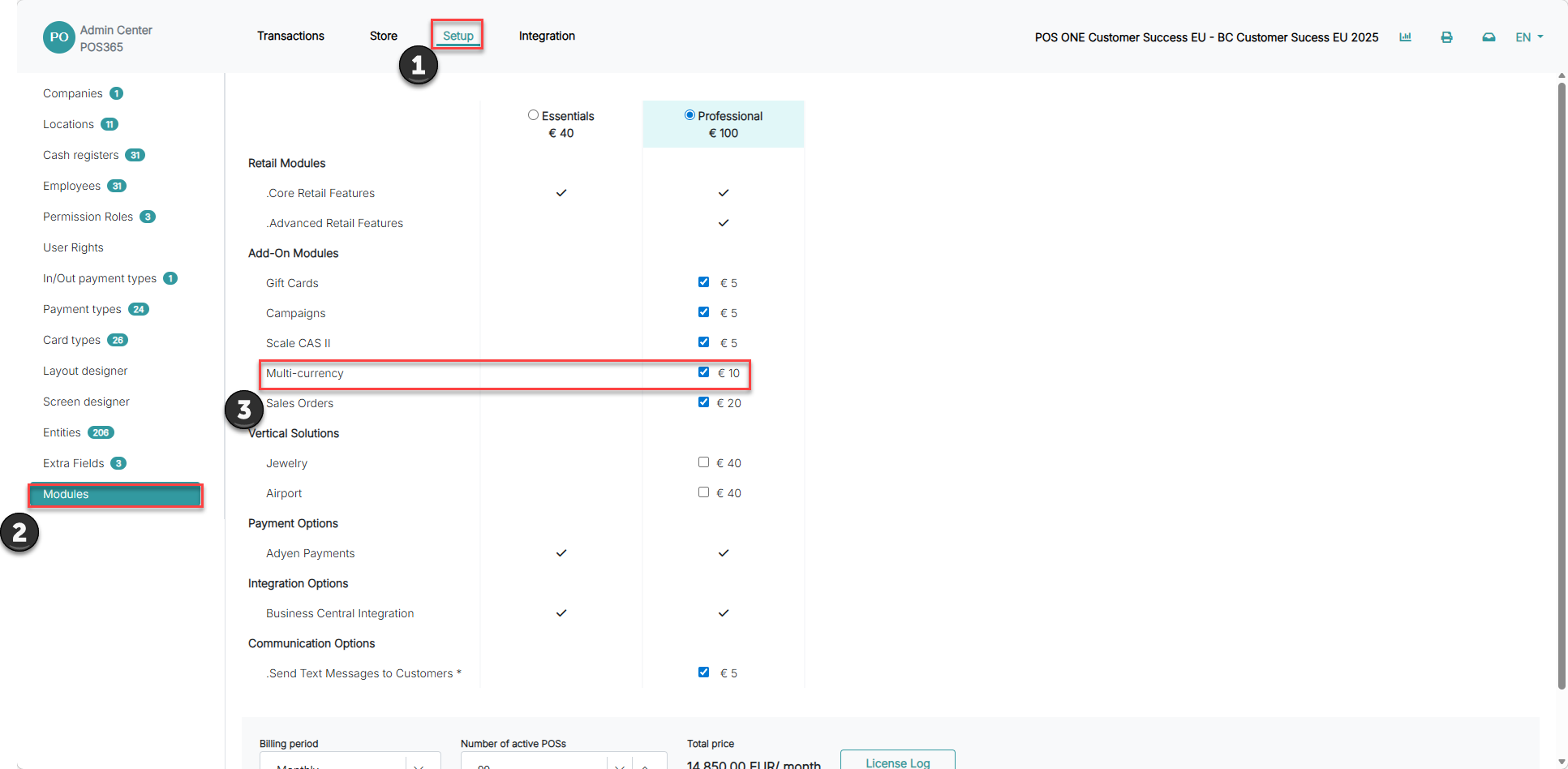Image resolution: width=1568 pixels, height=769 pixels.
Task: Click the Entities count badge 206
Action: [101, 432]
